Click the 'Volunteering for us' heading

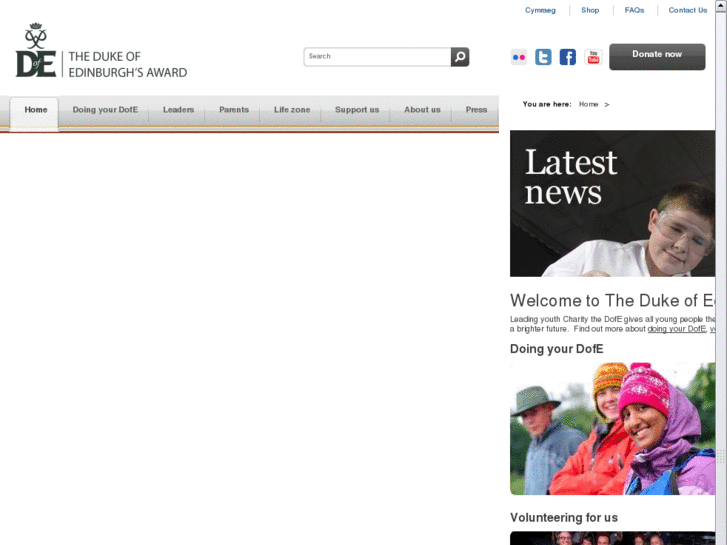coord(564,518)
